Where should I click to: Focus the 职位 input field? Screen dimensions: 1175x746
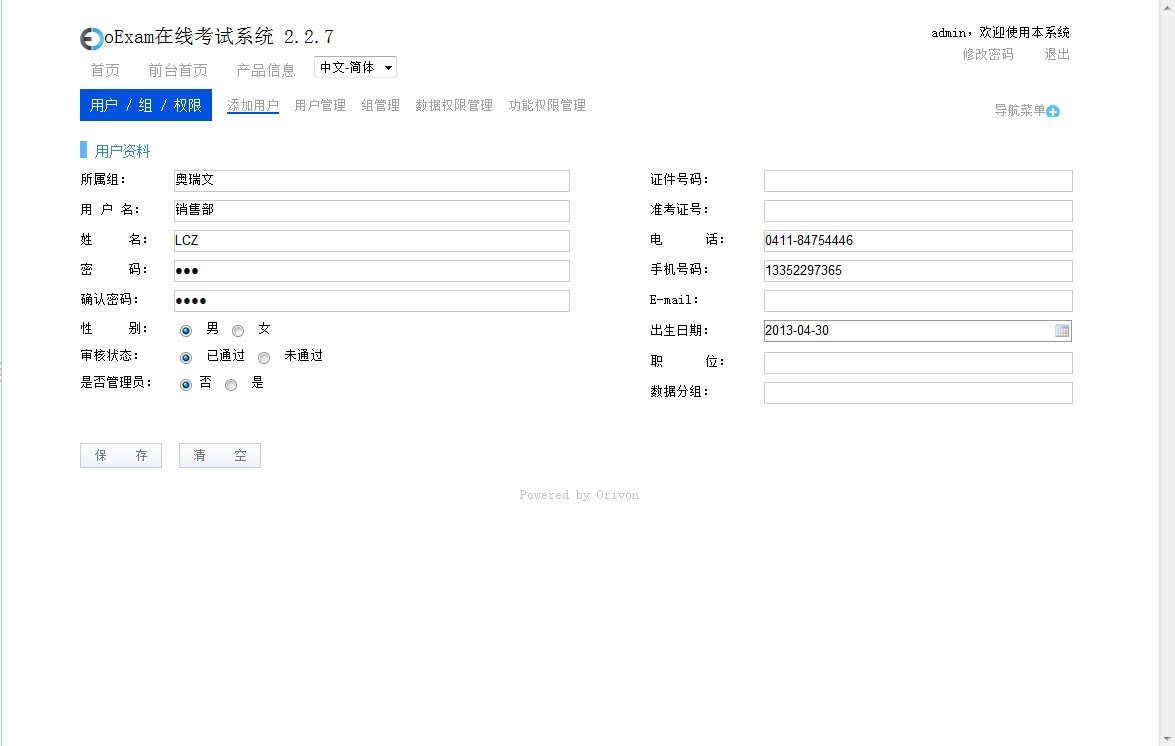click(918, 363)
